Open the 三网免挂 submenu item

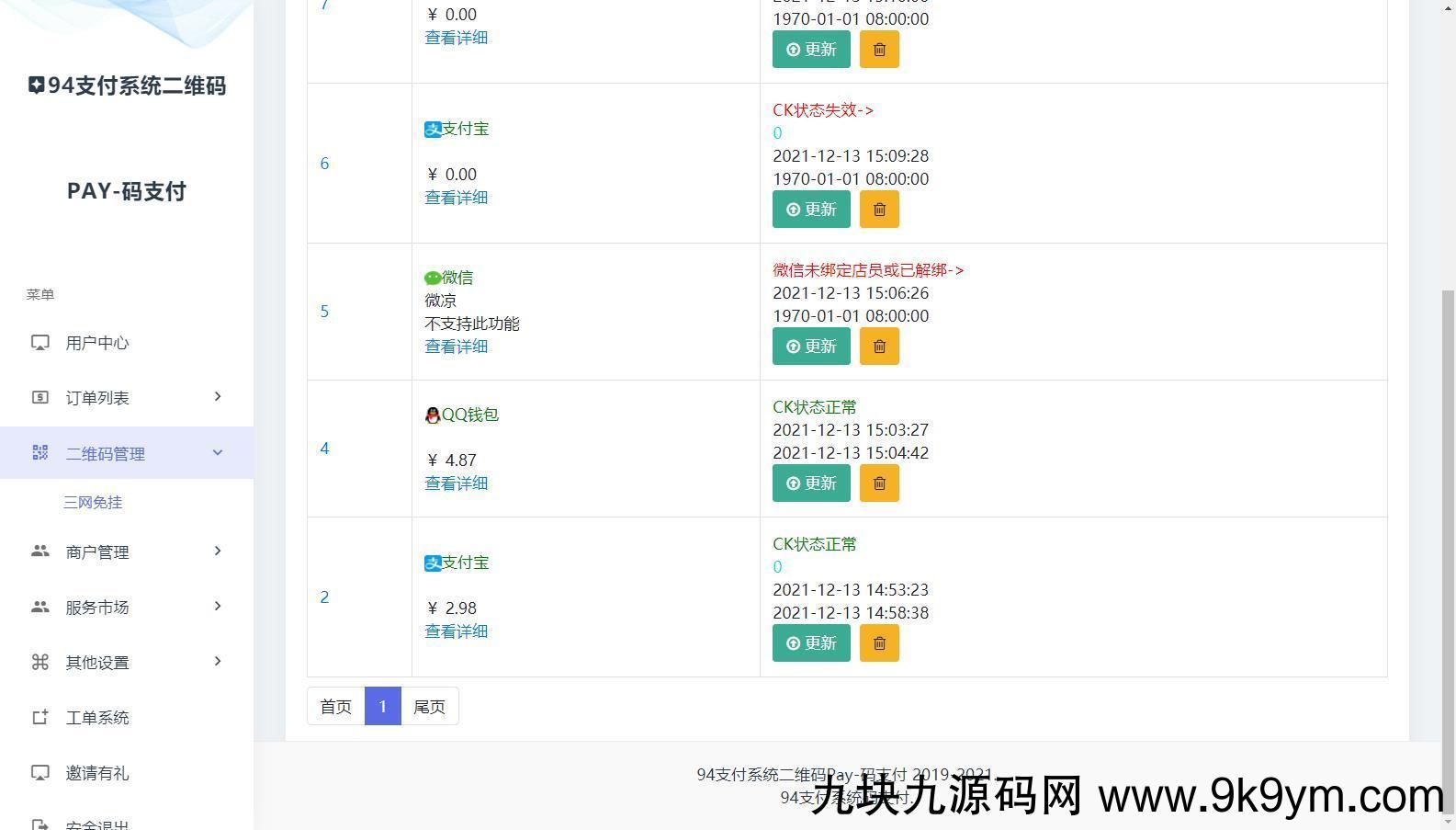(x=93, y=503)
